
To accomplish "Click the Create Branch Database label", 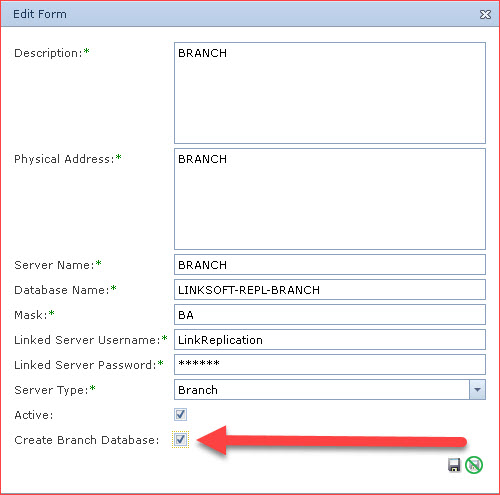I will coord(87,440).
